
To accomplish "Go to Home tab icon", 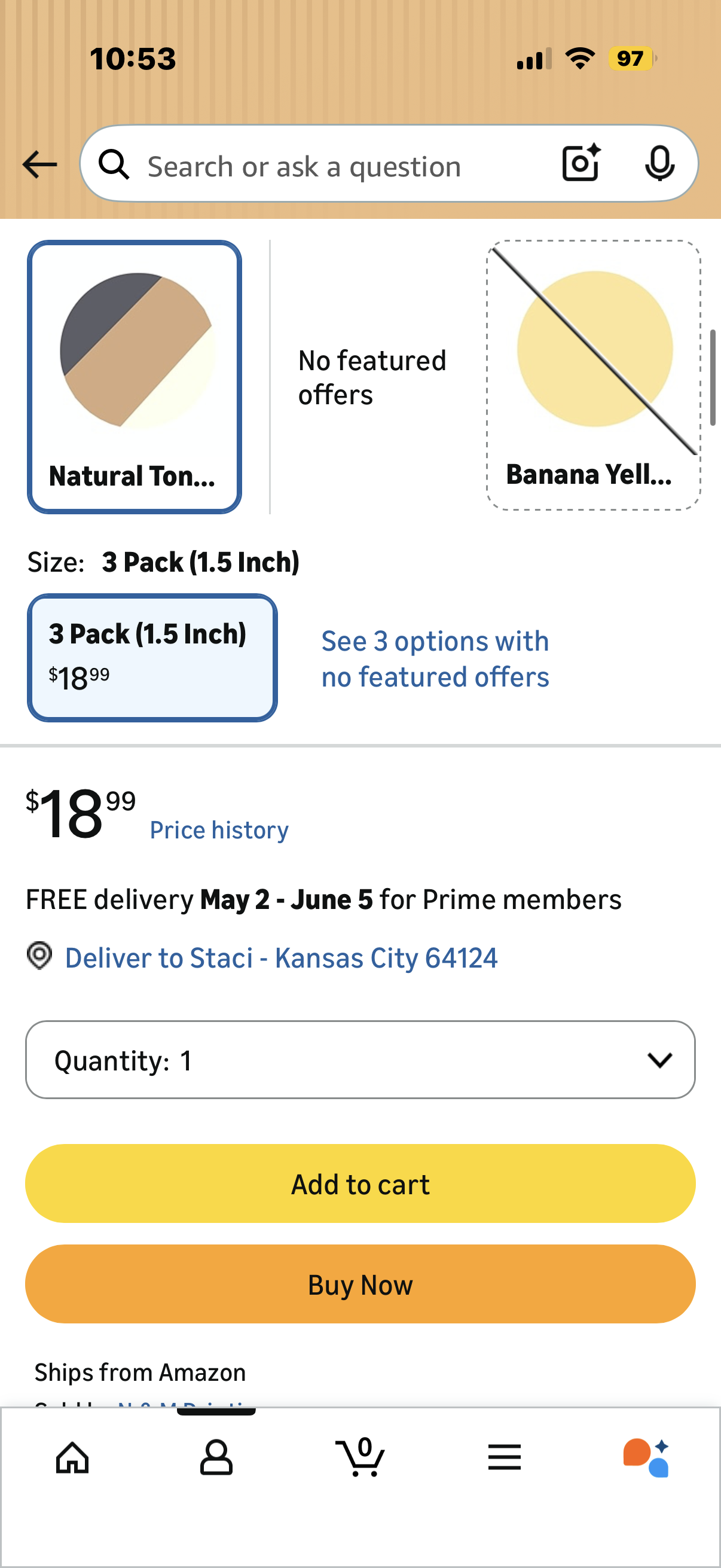I will pos(72,1458).
